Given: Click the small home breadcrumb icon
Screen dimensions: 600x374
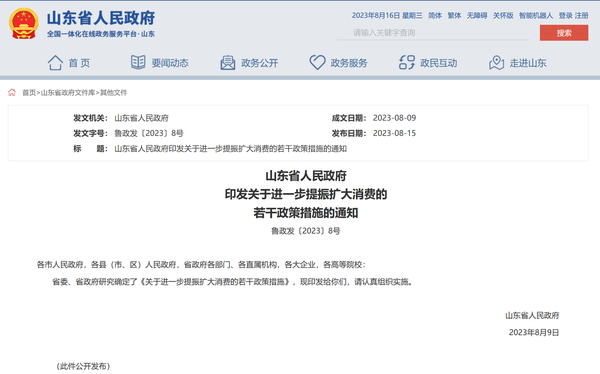Looking at the screenshot, I should pyautogui.click(x=12, y=93).
